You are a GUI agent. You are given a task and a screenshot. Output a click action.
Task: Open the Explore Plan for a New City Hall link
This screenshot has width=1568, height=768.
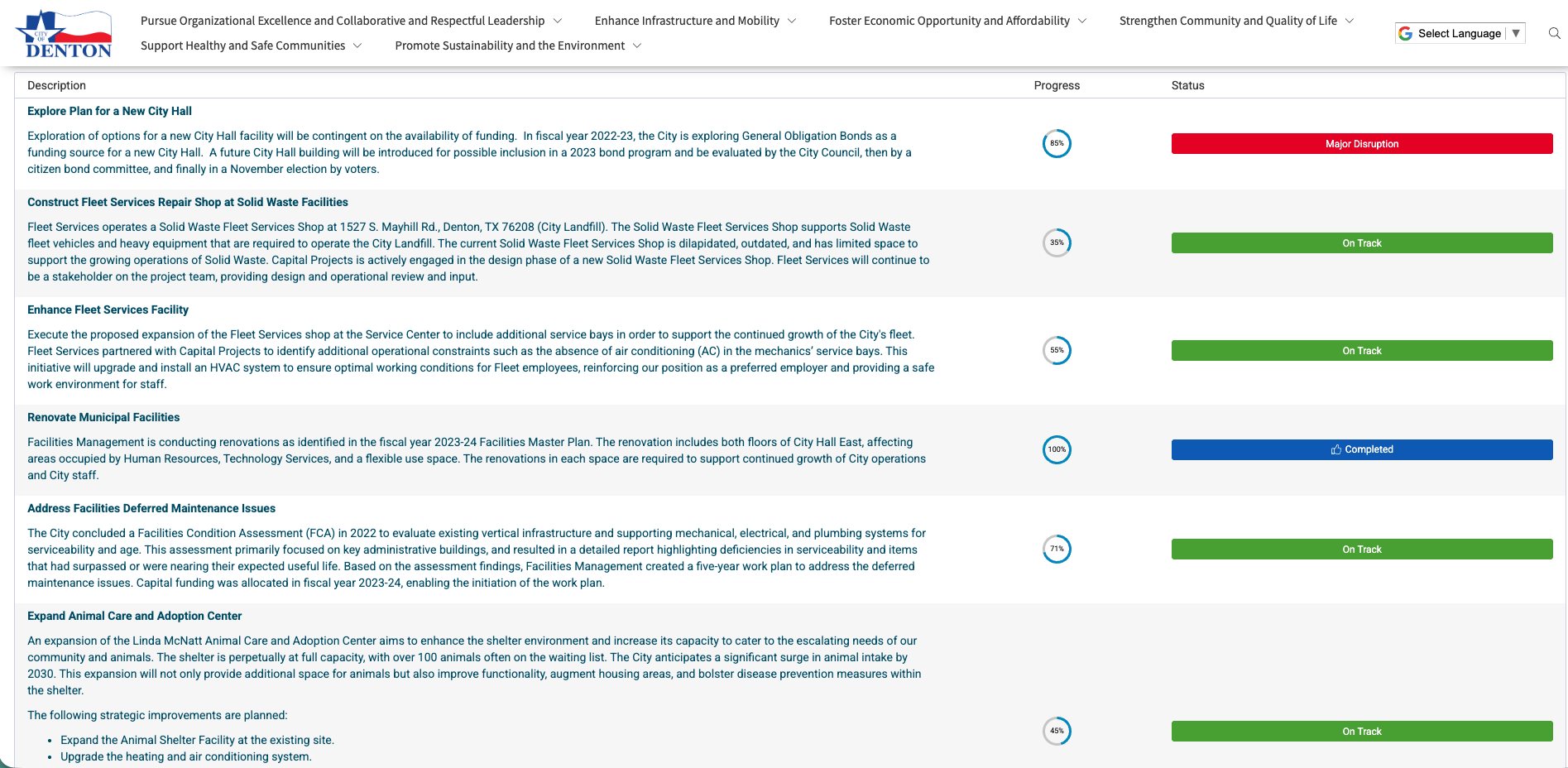pyautogui.click(x=109, y=111)
